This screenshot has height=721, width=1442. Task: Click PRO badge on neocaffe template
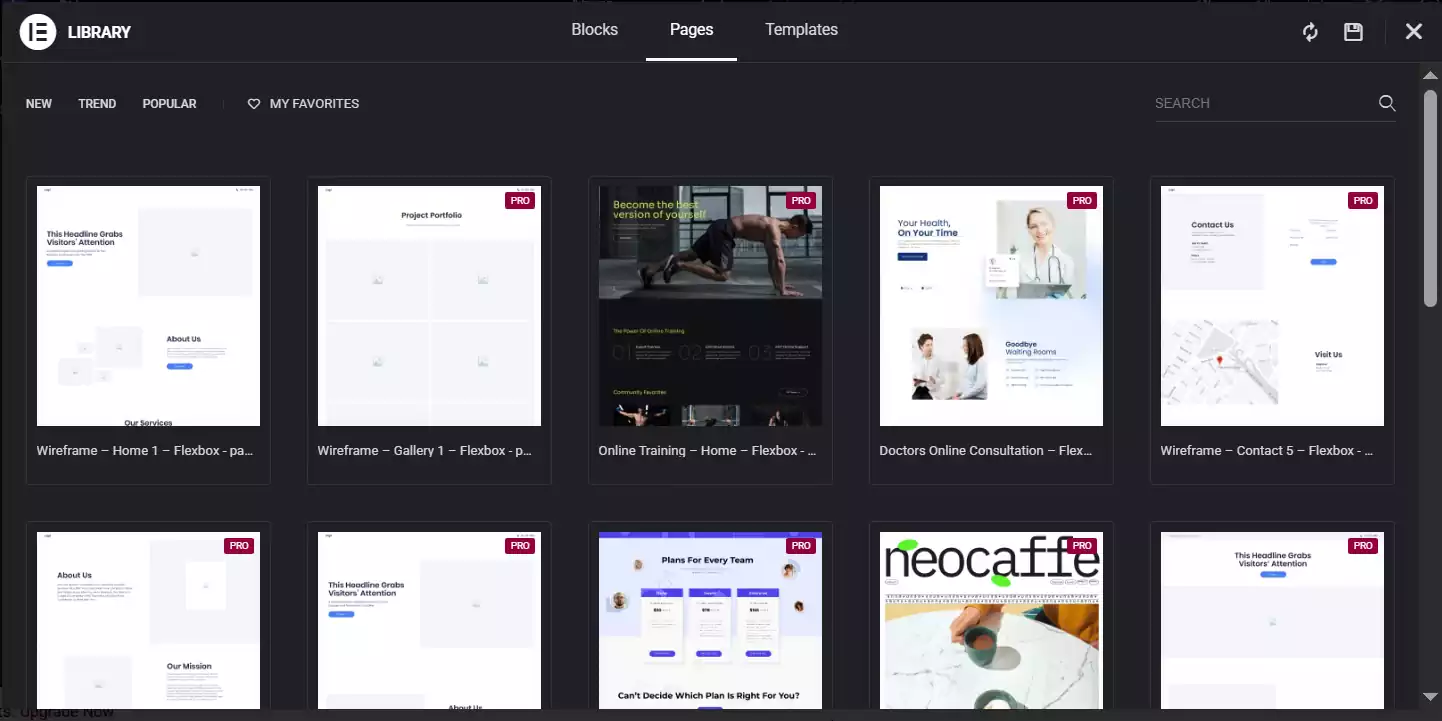click(x=1081, y=546)
